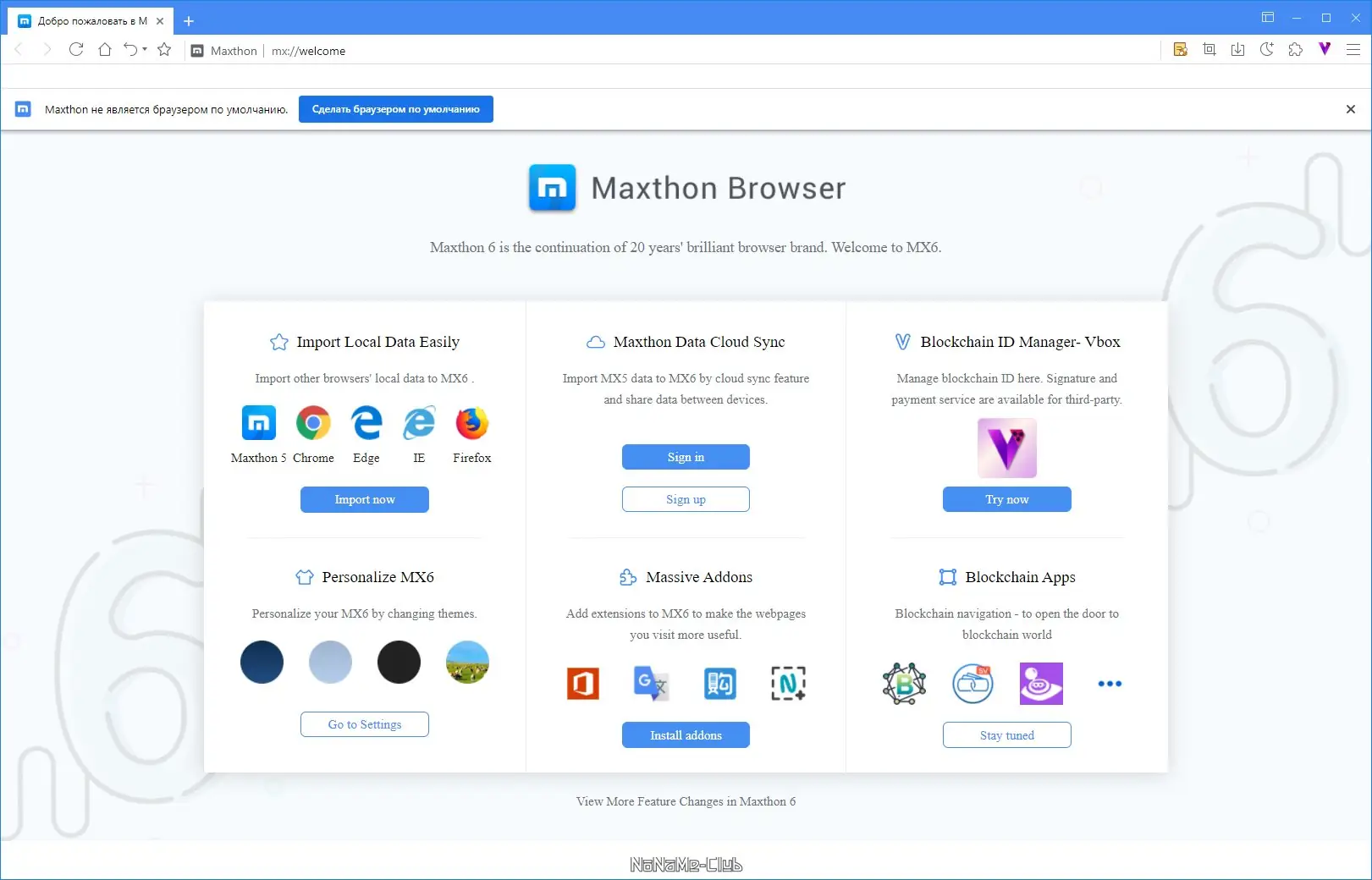This screenshot has width=1372, height=880.
Task: Click the Massive Addons heading
Action: [699, 577]
